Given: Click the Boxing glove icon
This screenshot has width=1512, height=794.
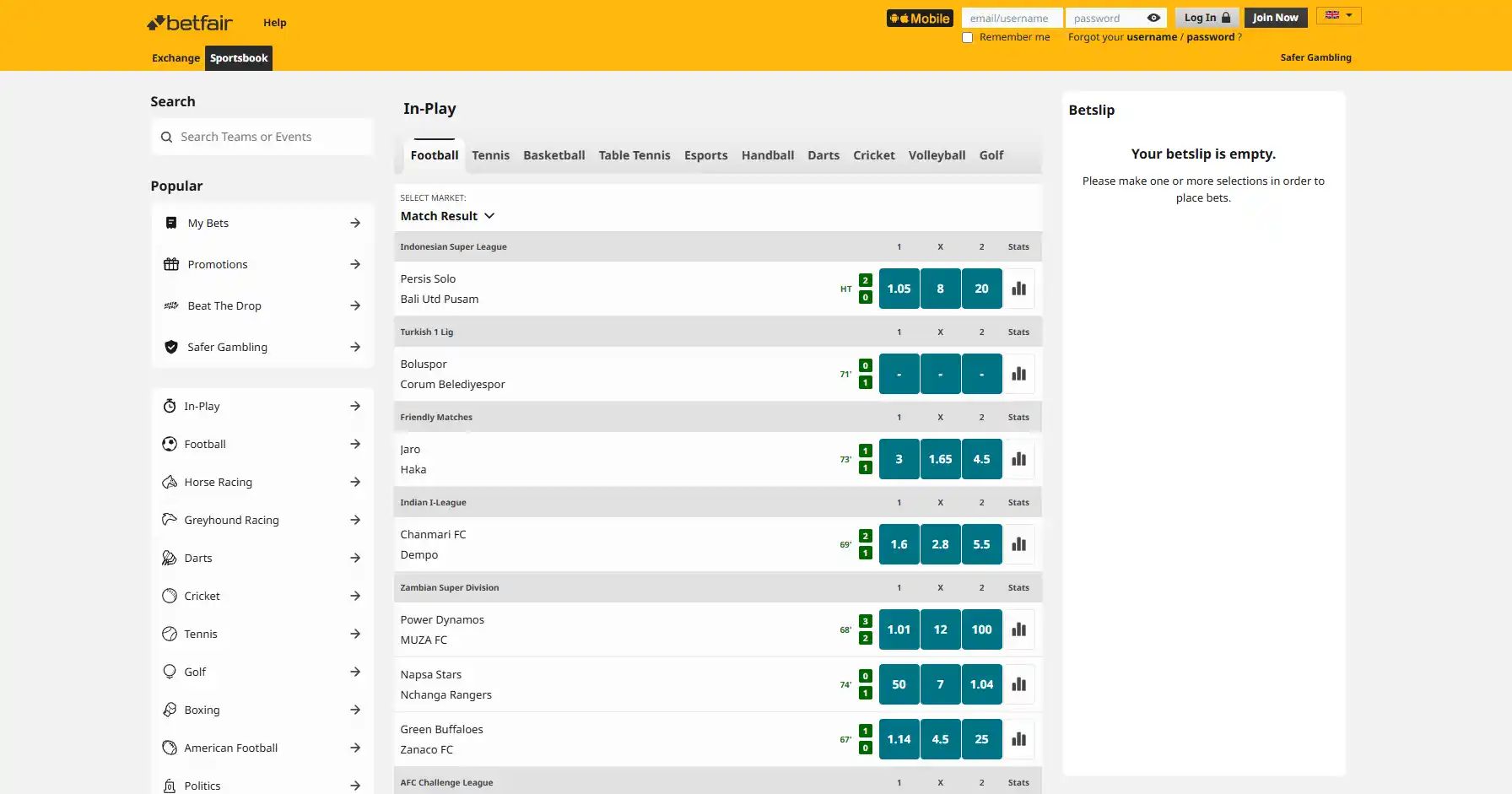Looking at the screenshot, I should pyautogui.click(x=170, y=710).
